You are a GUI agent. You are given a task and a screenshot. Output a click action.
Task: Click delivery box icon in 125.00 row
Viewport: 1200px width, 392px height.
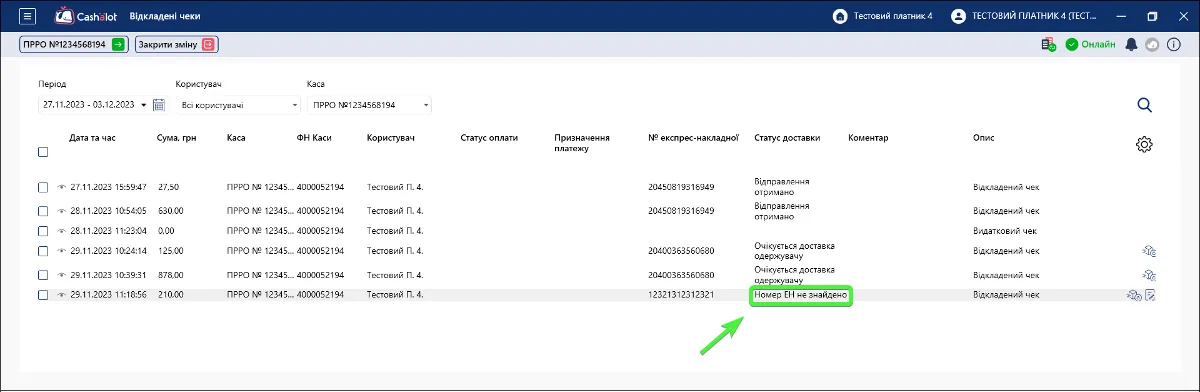tap(1149, 250)
